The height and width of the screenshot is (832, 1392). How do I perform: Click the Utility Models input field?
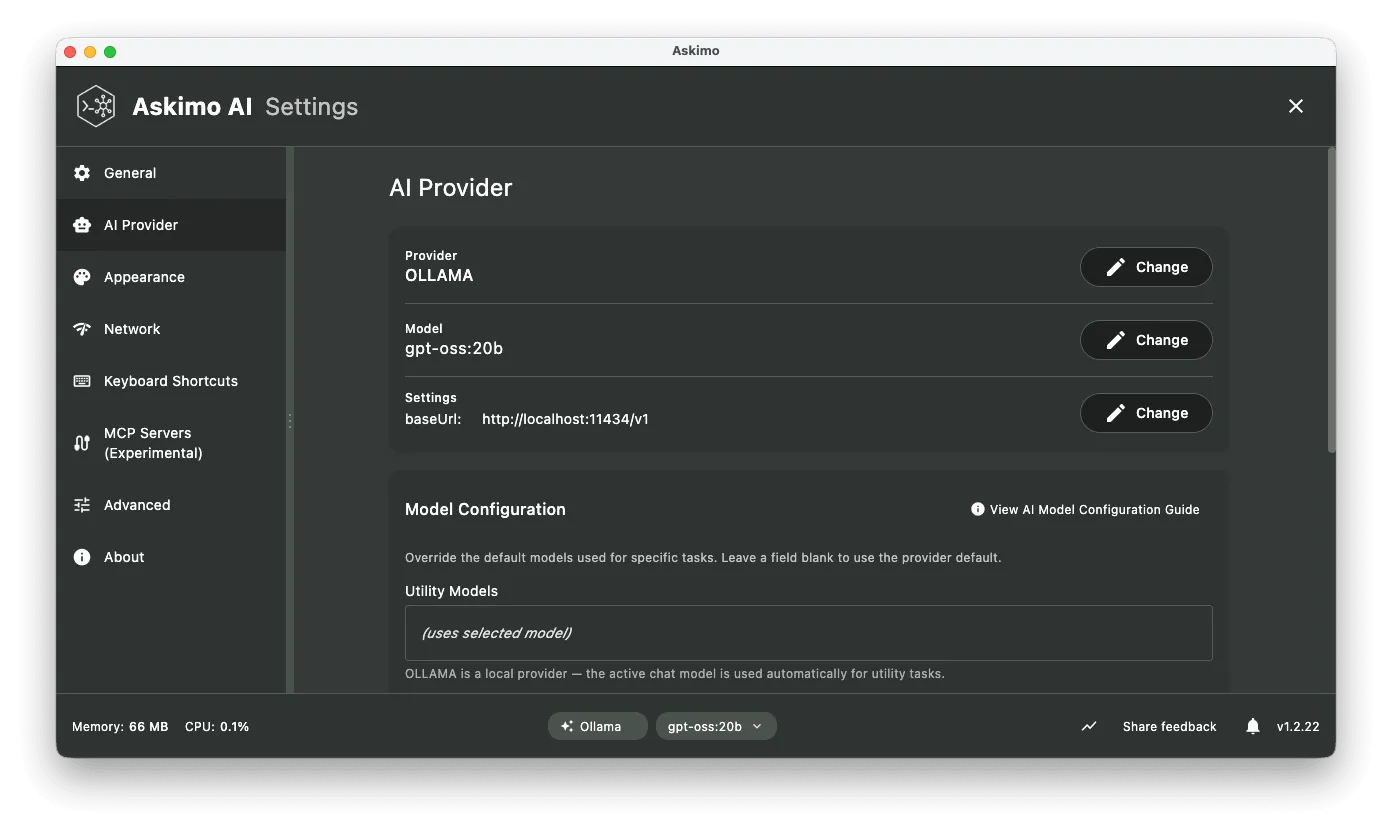pyautogui.click(x=808, y=633)
